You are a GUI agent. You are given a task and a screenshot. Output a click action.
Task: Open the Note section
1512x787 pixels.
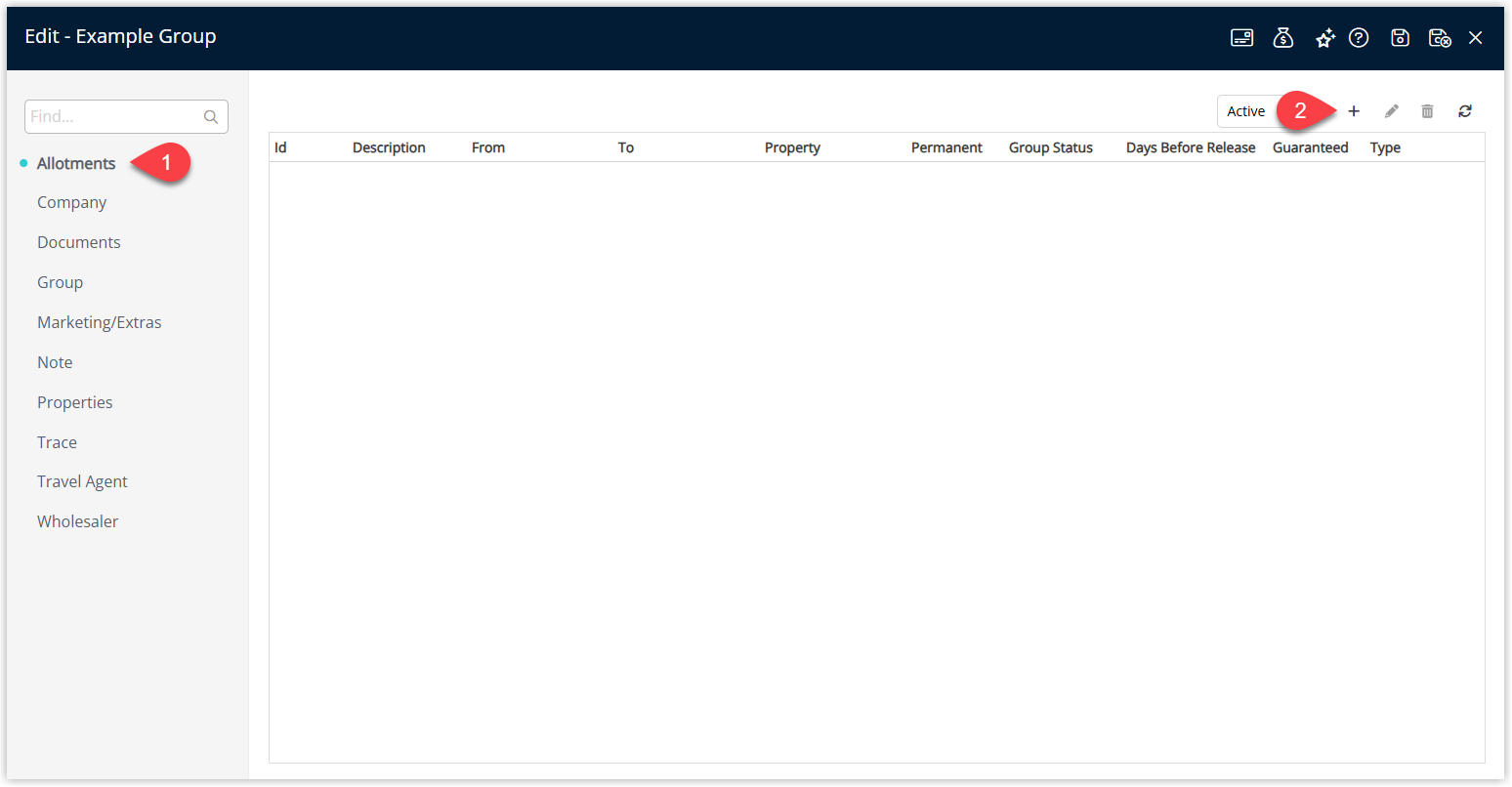click(55, 362)
